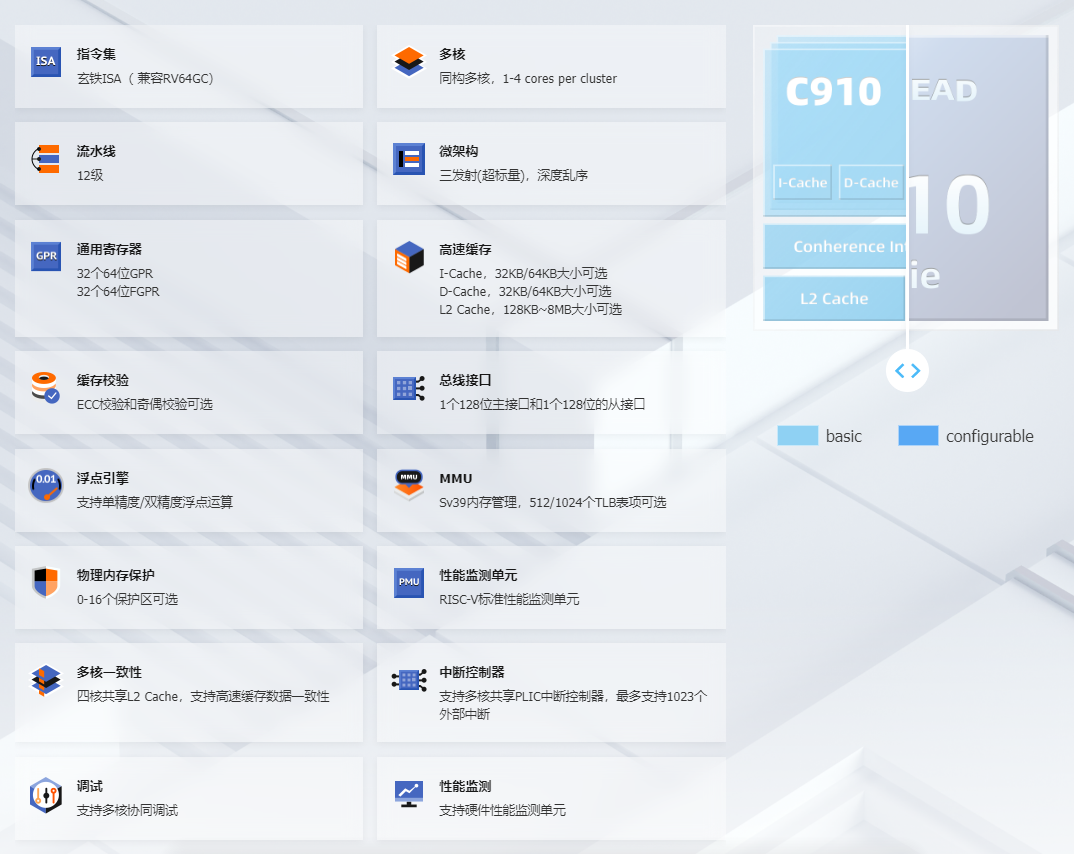Click the ISA instruction set icon
The image size is (1074, 854).
(x=45, y=61)
